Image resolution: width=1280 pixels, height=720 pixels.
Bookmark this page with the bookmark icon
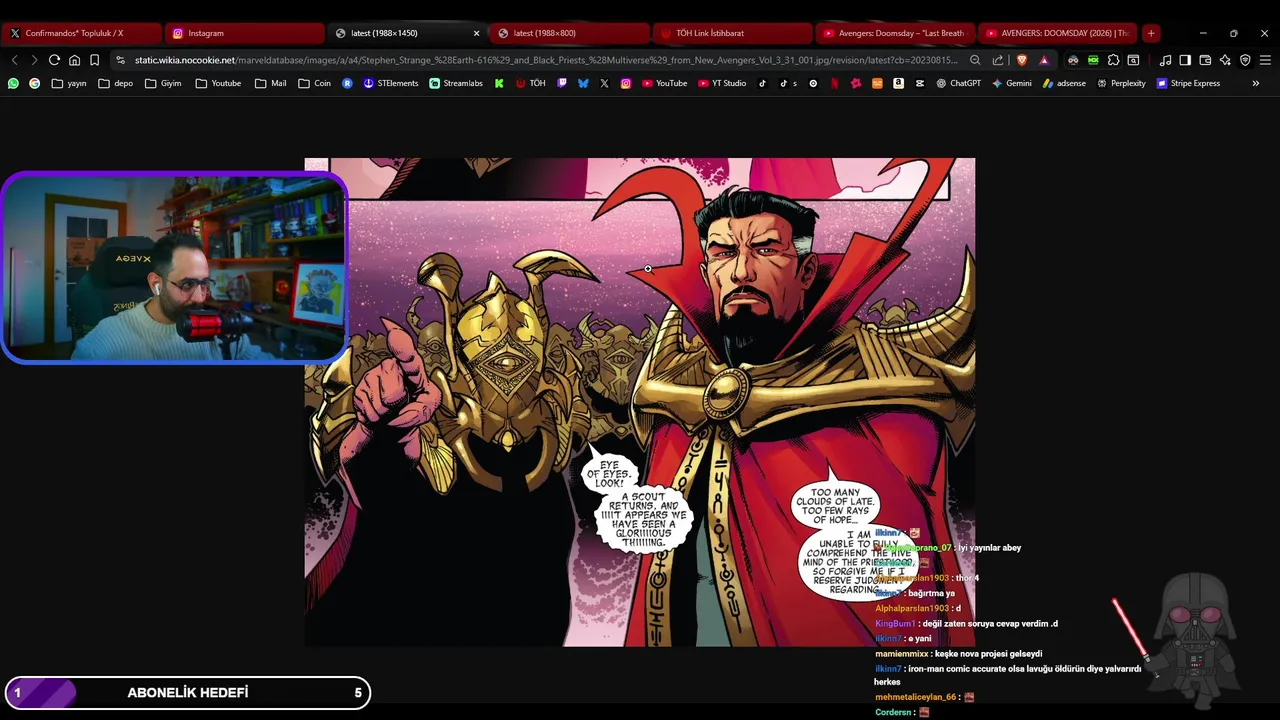[94, 60]
